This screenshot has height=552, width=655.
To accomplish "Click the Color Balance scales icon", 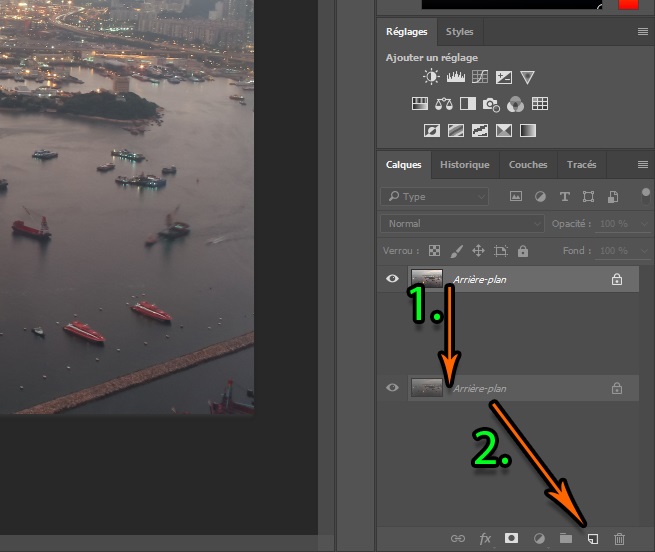I will [x=444, y=104].
